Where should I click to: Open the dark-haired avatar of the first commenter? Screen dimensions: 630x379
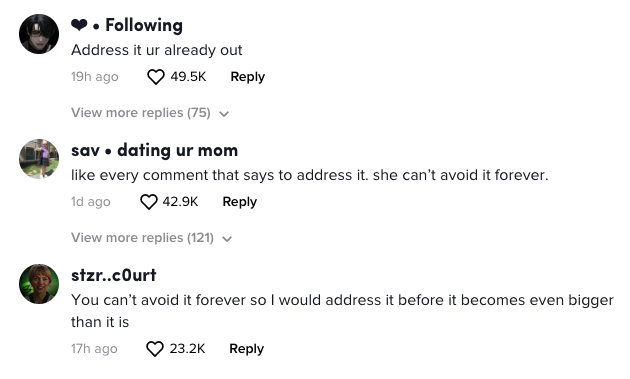[39, 34]
